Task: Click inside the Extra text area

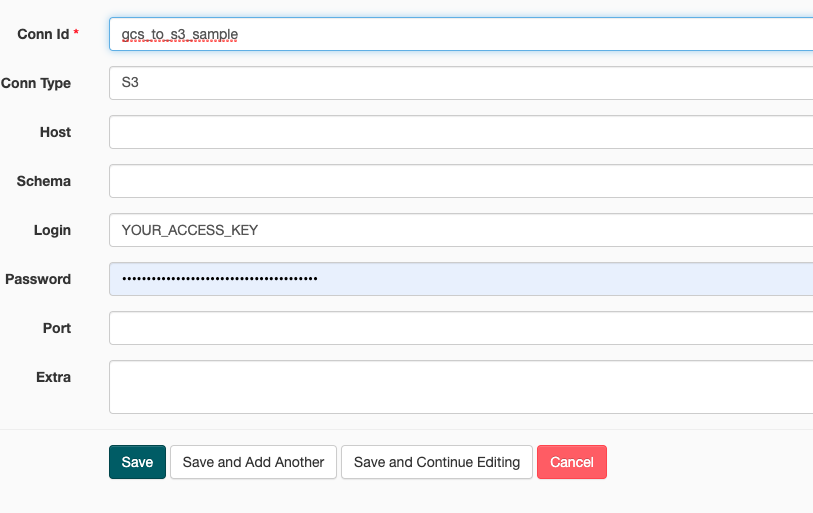Action: click(461, 387)
